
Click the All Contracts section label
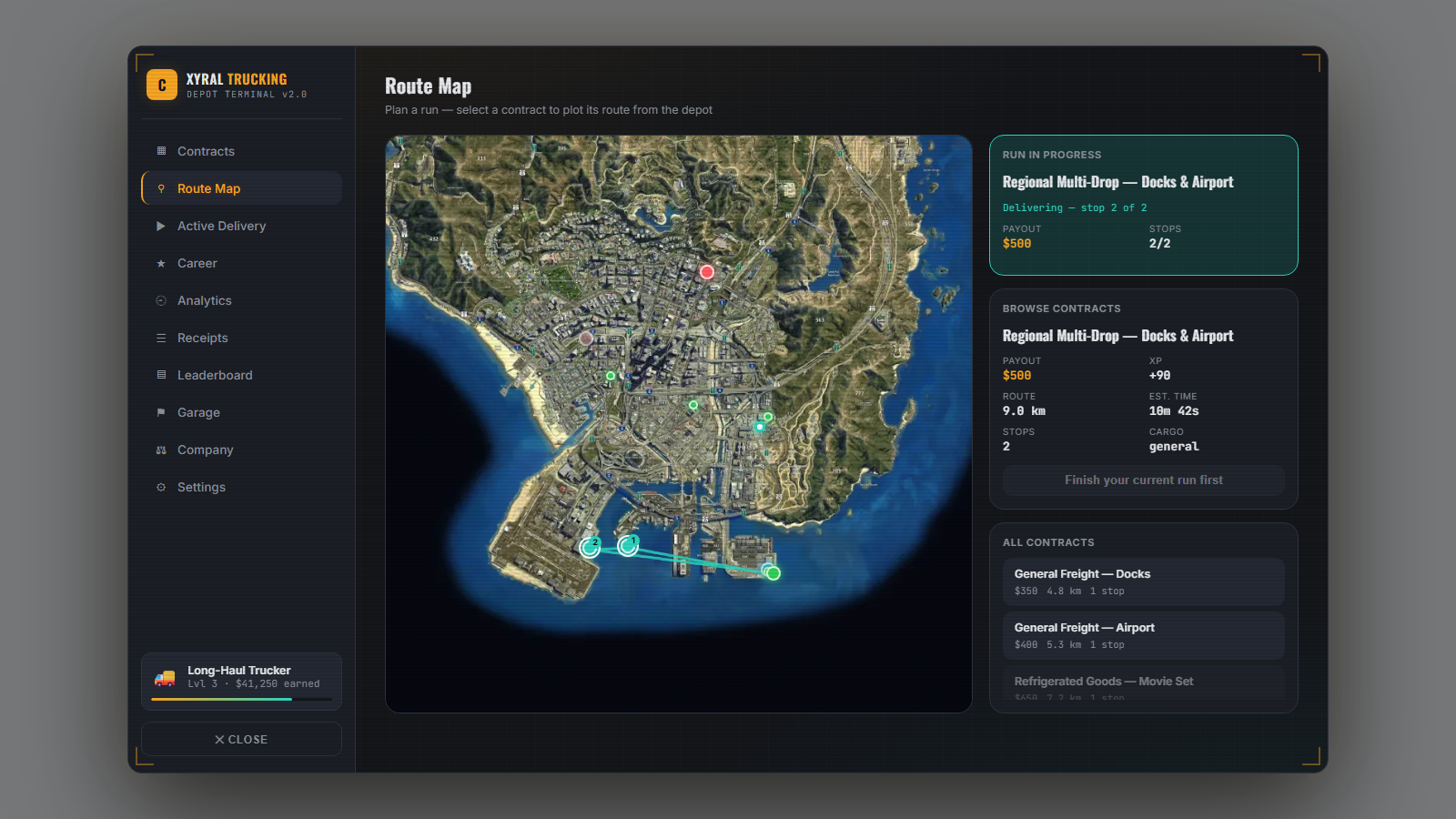(1048, 542)
